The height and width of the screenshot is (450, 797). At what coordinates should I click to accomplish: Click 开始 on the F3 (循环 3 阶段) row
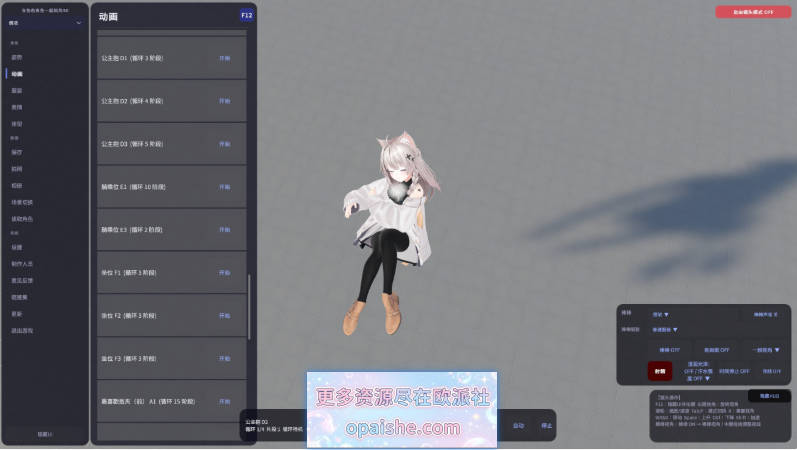tap(225, 359)
